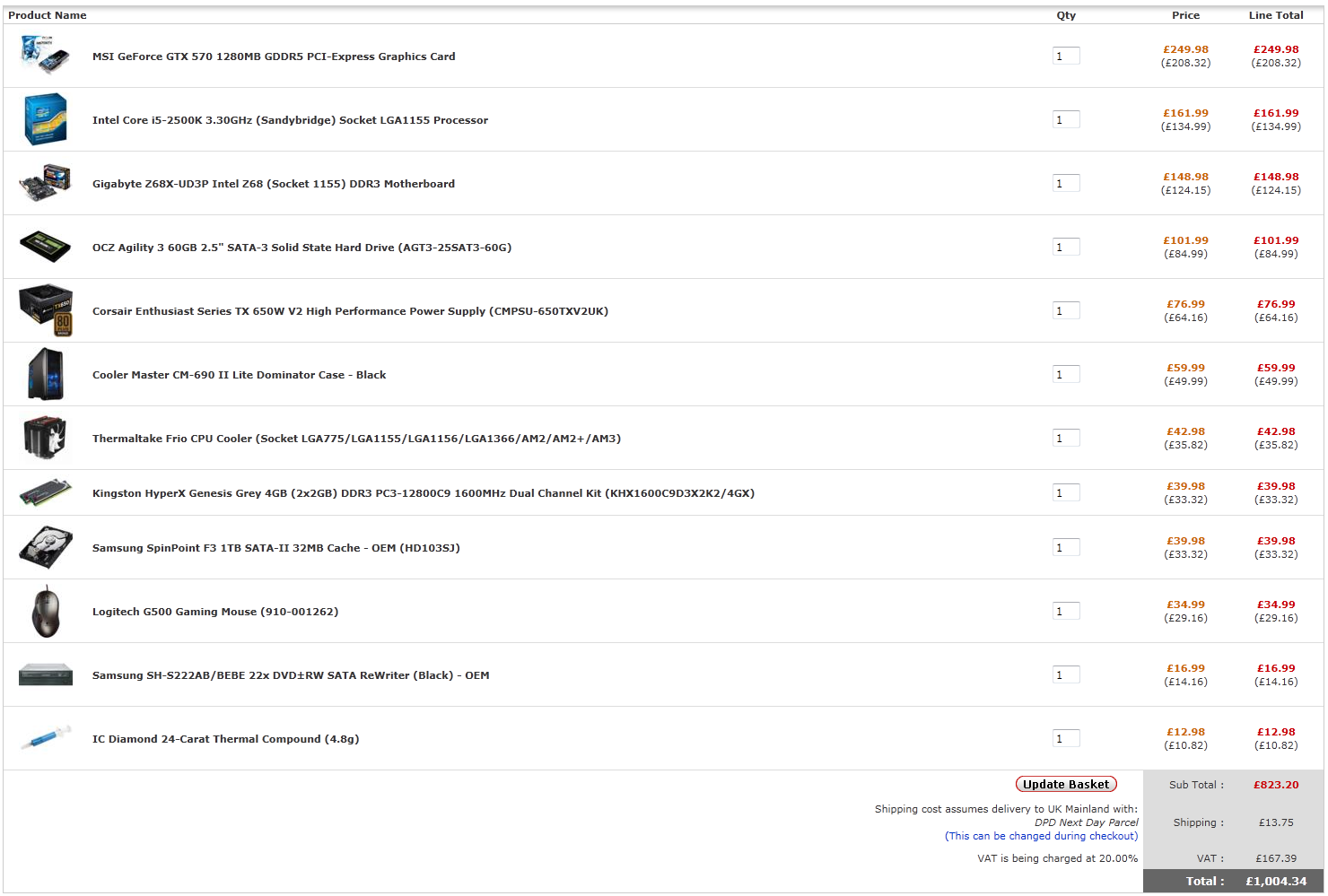Screen dimensions: 1328x896
Task: Click the MSI GeForce GTX 570 product image
Action: (x=45, y=56)
